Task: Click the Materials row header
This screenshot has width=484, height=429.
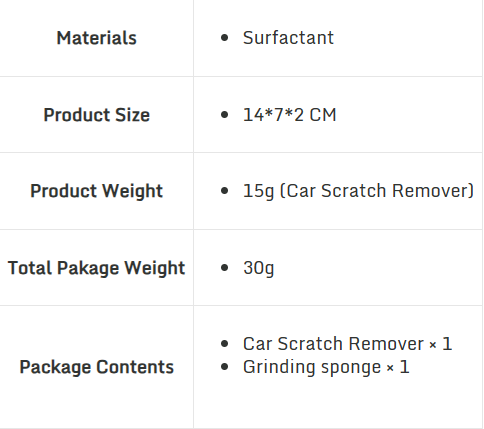Action: (96, 38)
